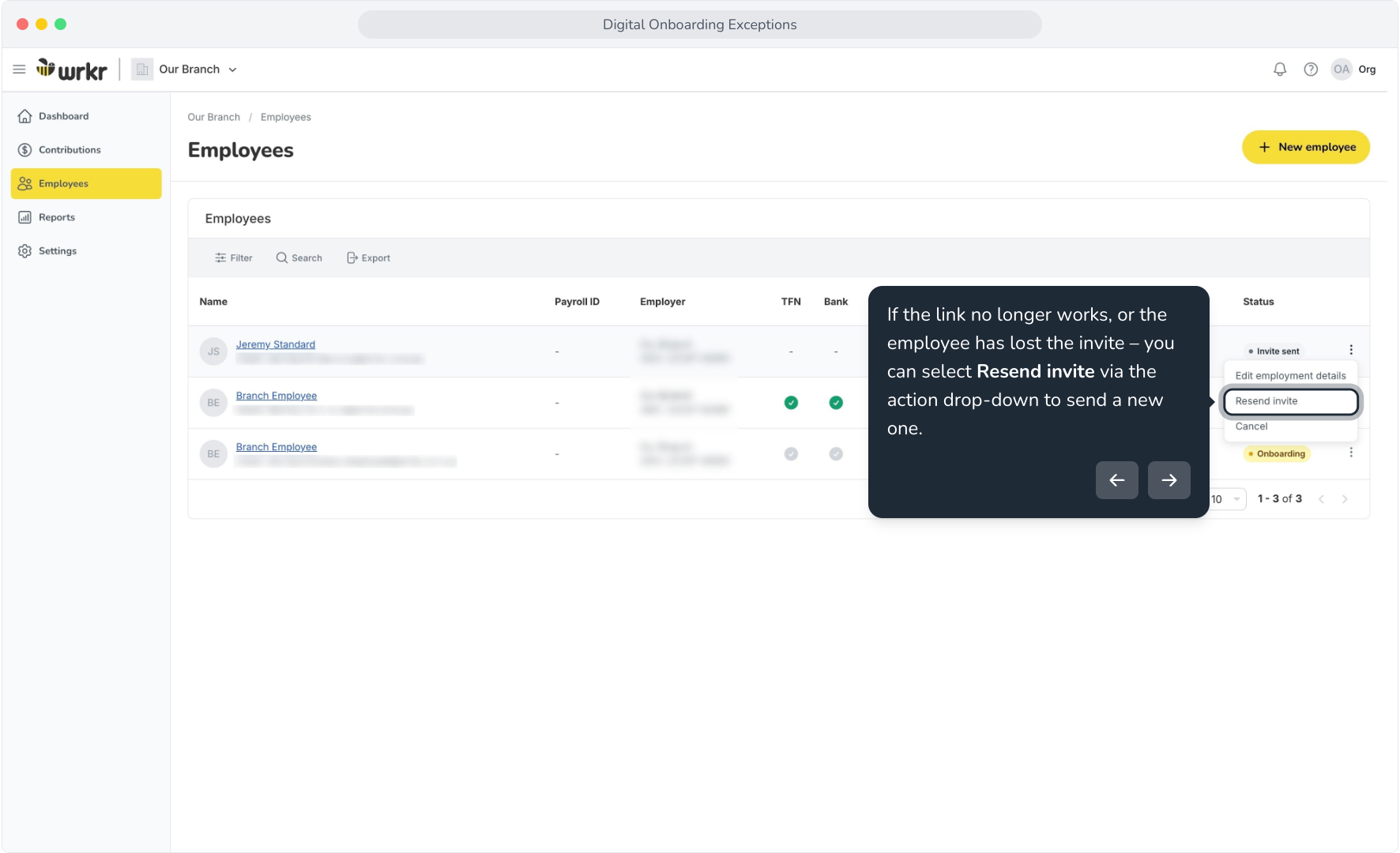
Task: Select Employees in the sidebar
Action: tap(86, 183)
